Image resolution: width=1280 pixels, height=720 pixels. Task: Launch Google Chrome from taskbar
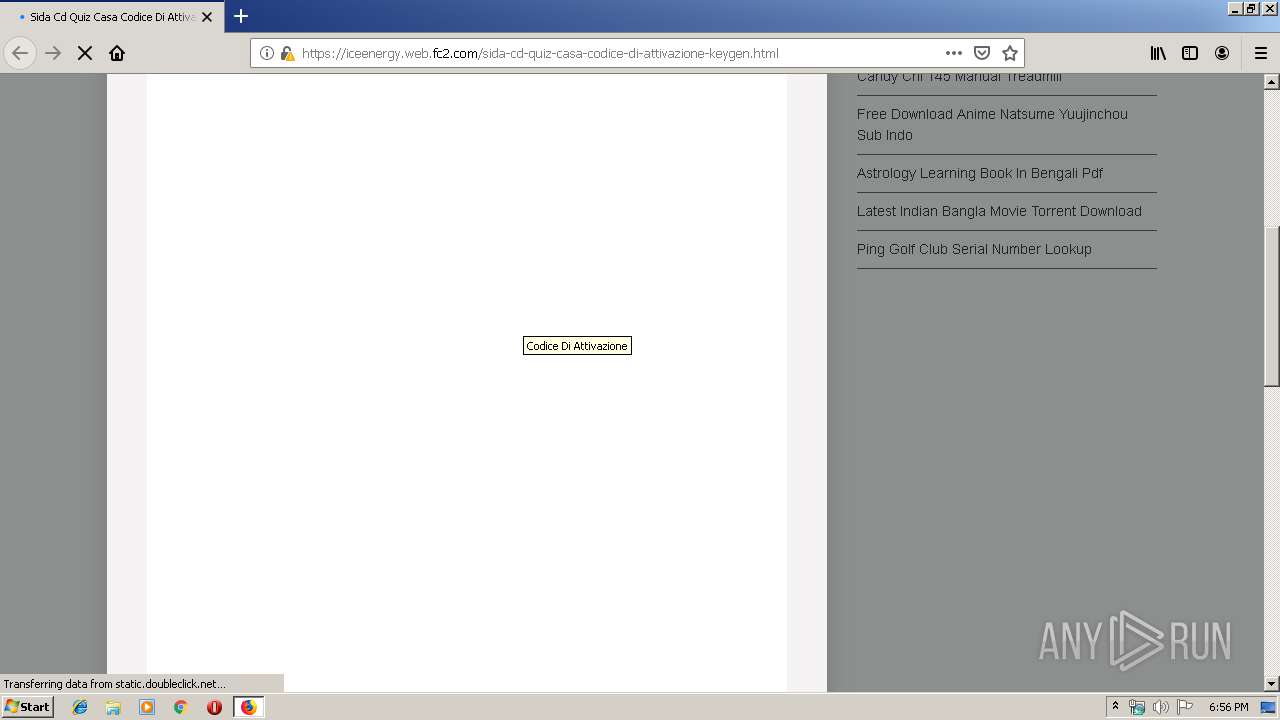tap(180, 707)
